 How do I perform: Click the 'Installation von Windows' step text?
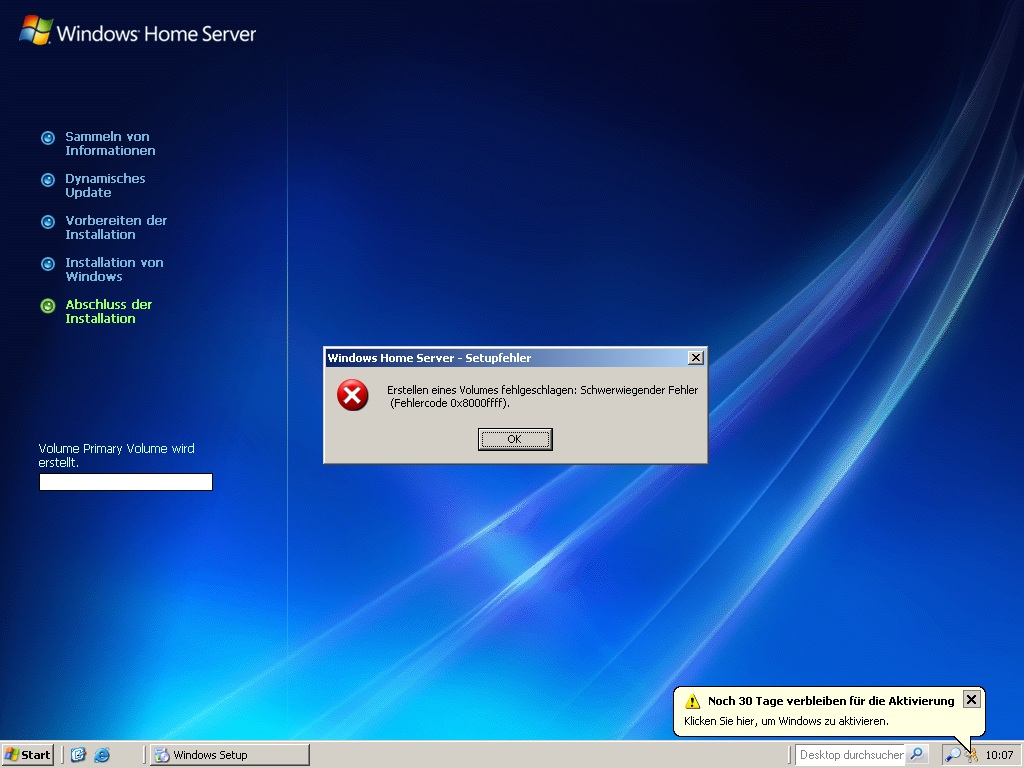click(114, 269)
